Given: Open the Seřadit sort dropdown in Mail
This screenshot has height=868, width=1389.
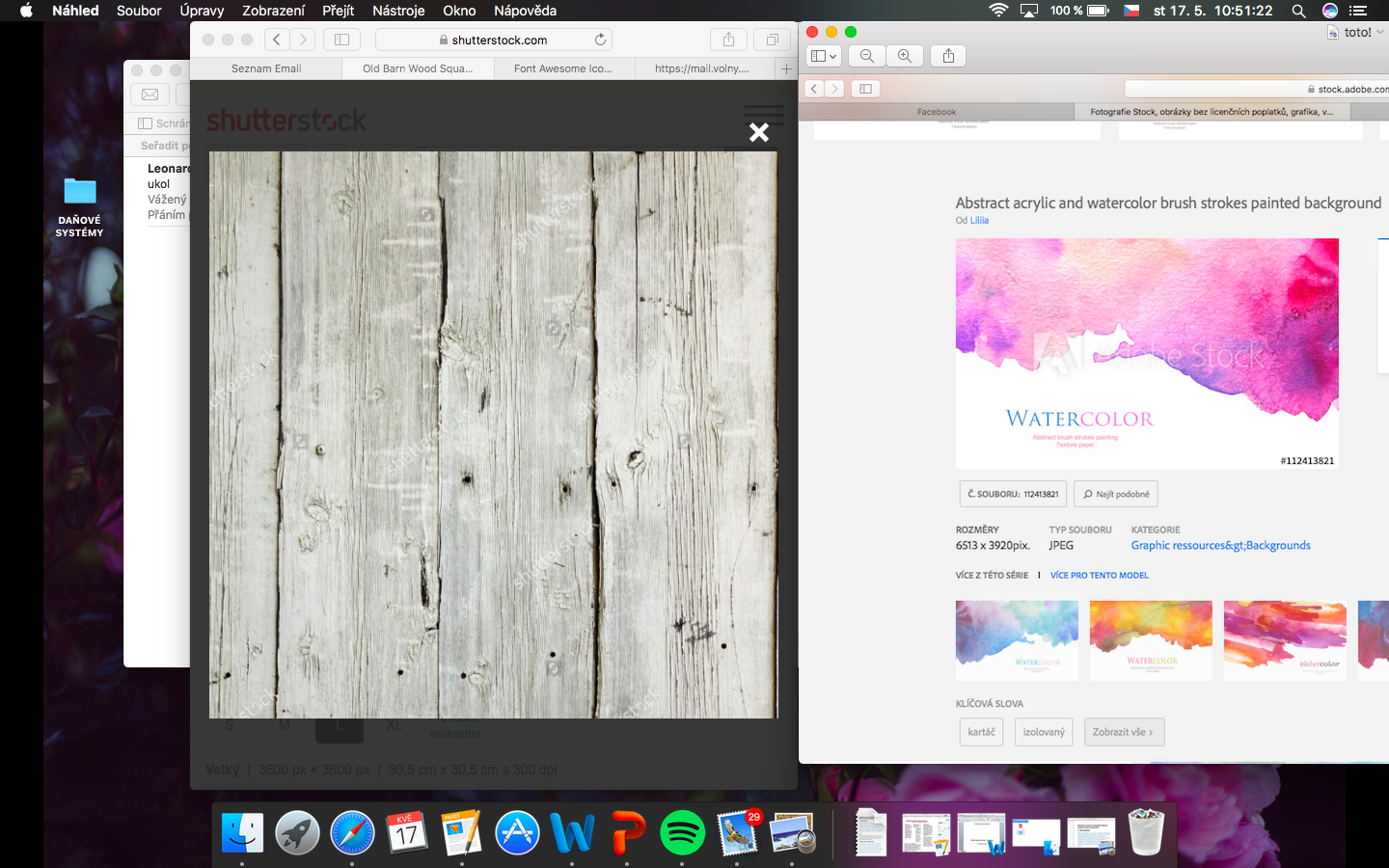Looking at the screenshot, I should pos(163,146).
